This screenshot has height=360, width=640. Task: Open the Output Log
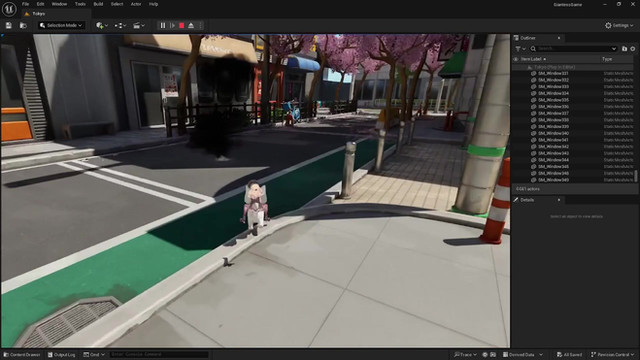tap(61, 354)
